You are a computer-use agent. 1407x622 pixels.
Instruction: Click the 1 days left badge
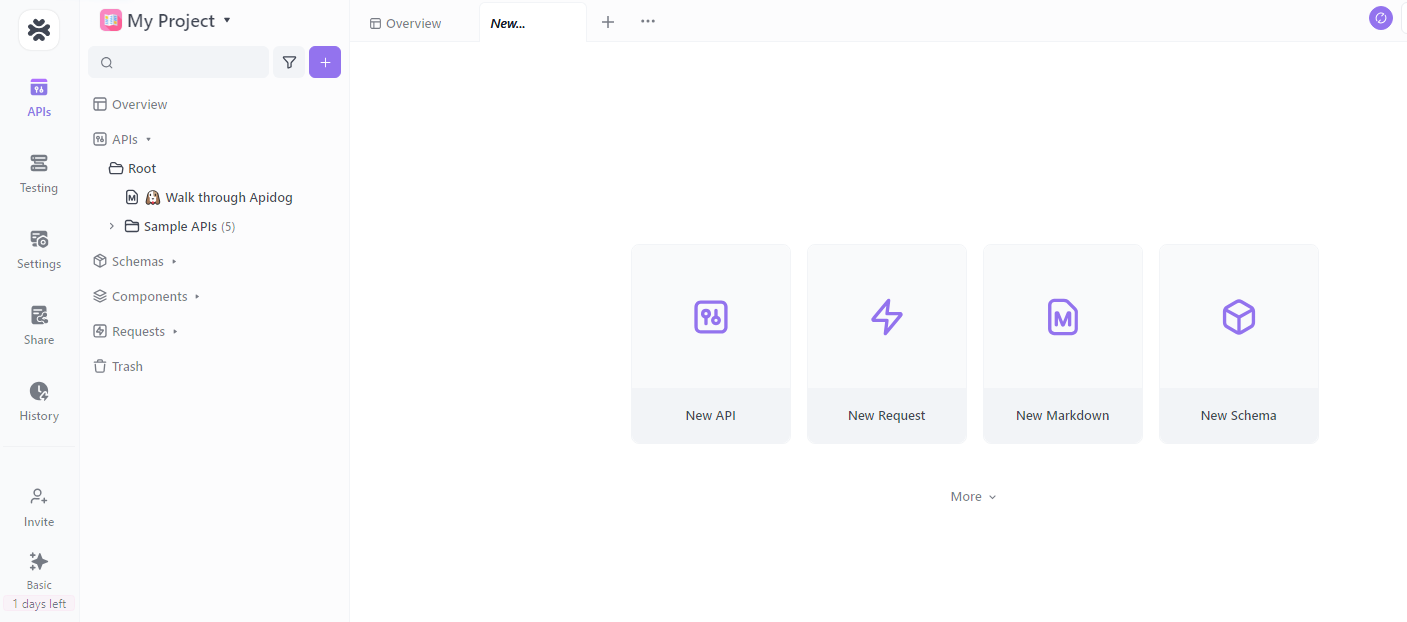coord(39,604)
